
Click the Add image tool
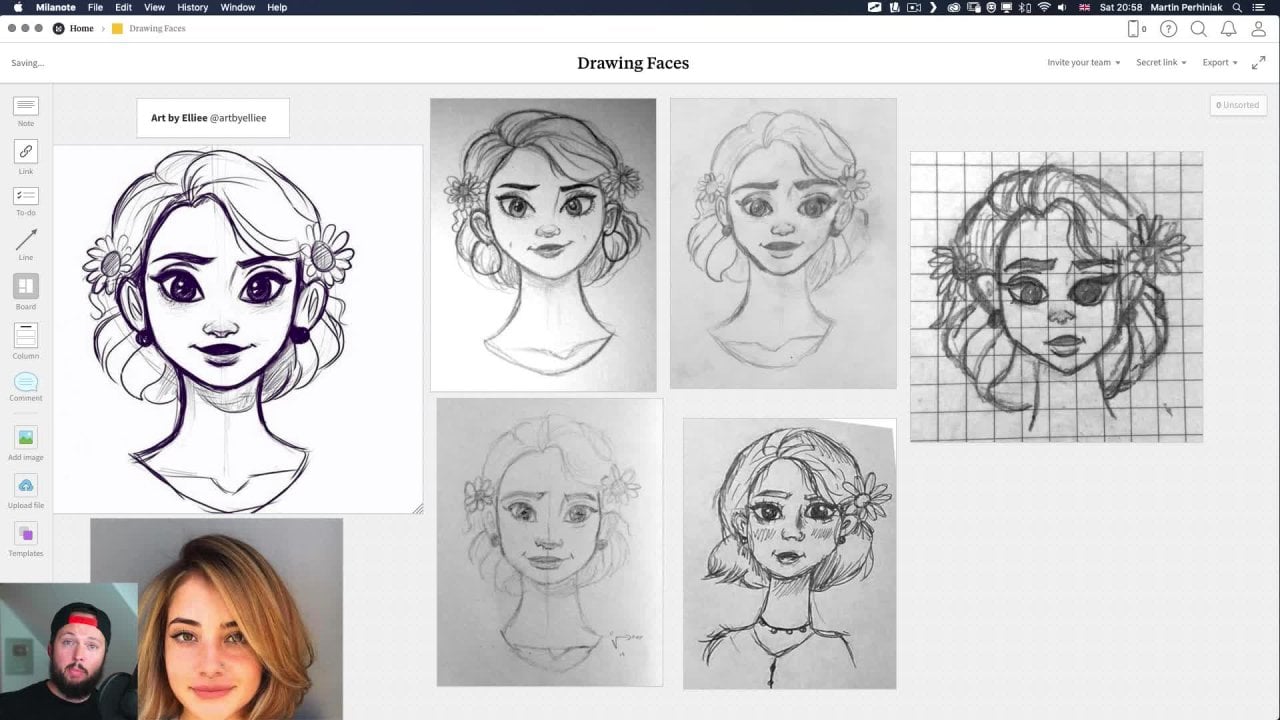tap(26, 438)
